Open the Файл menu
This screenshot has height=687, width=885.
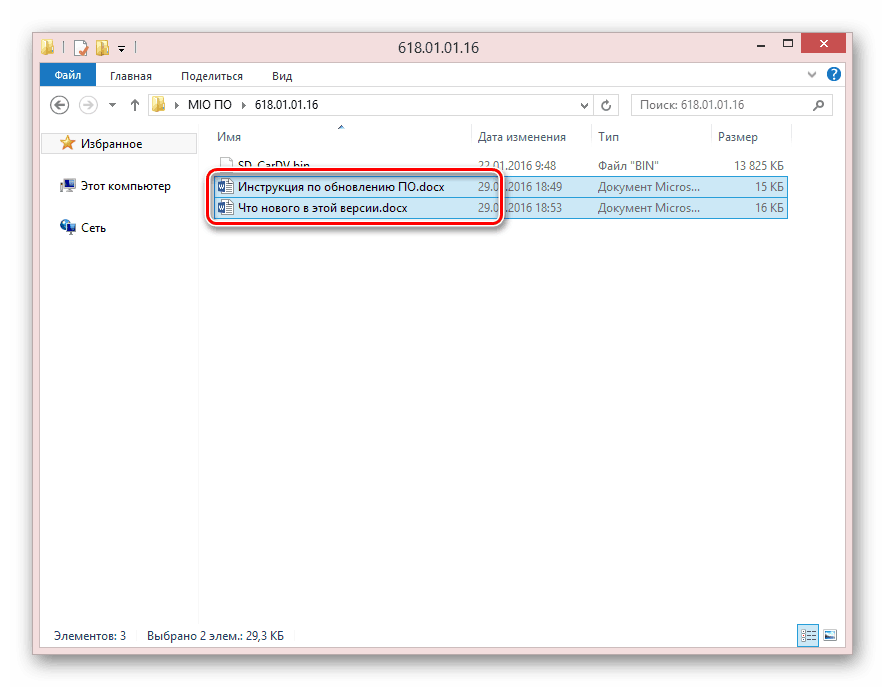tap(68, 76)
